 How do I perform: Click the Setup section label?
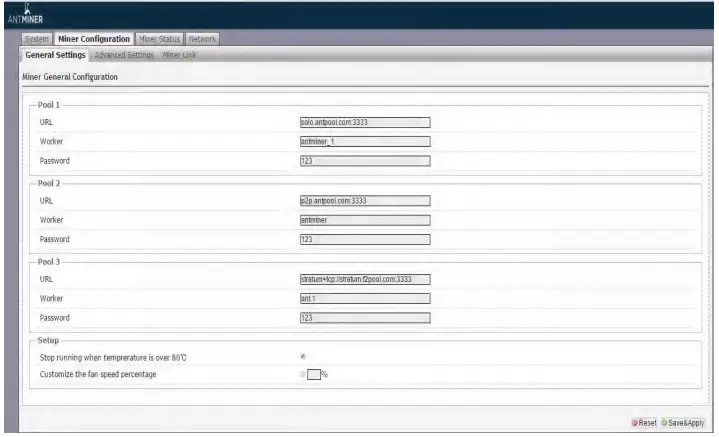coord(48,340)
